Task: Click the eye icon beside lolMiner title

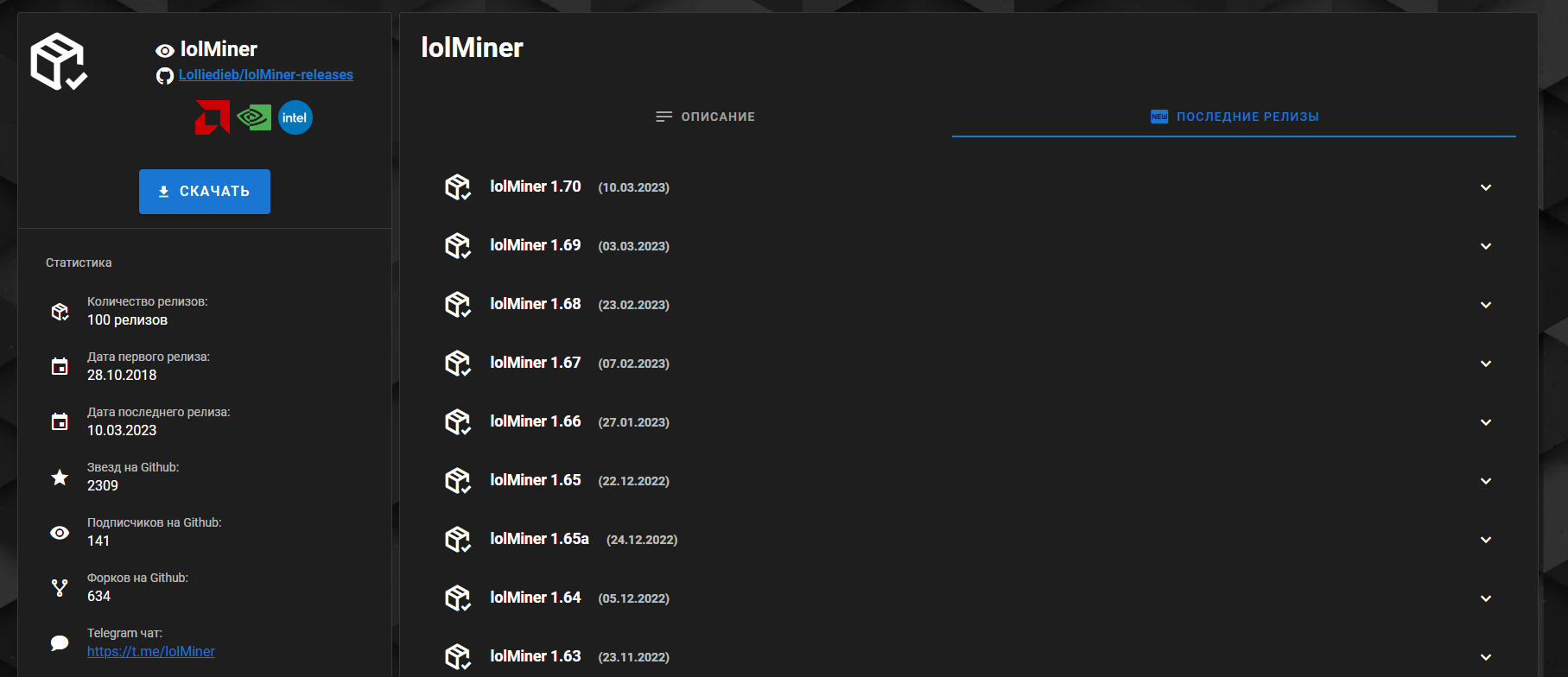Action: tap(165, 51)
